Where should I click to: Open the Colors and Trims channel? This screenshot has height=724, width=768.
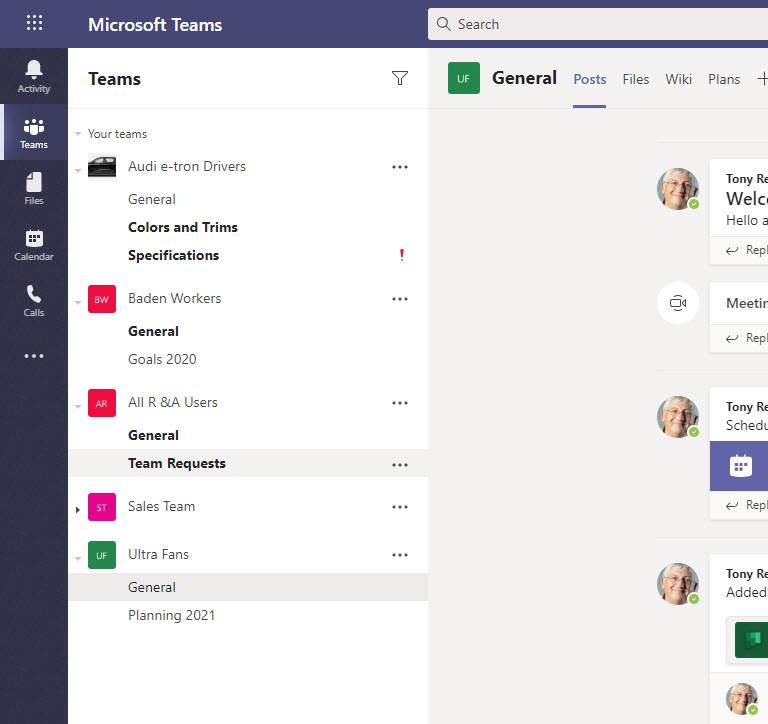coord(183,227)
